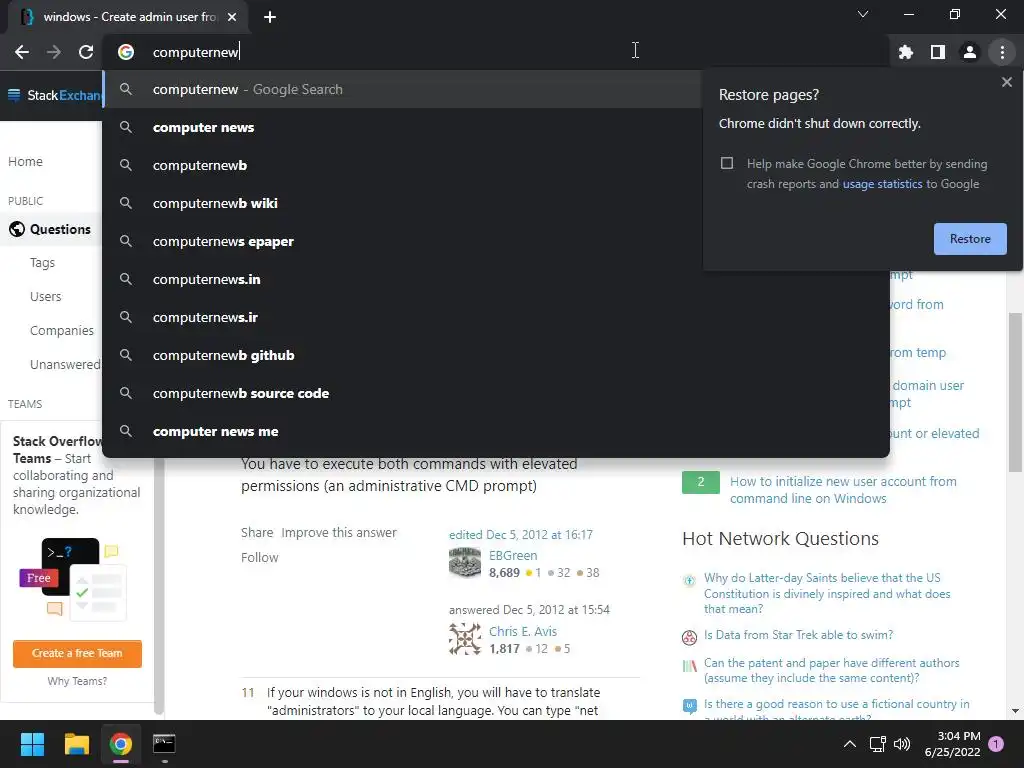Open 'How to initialize new user account' link

[843, 490]
